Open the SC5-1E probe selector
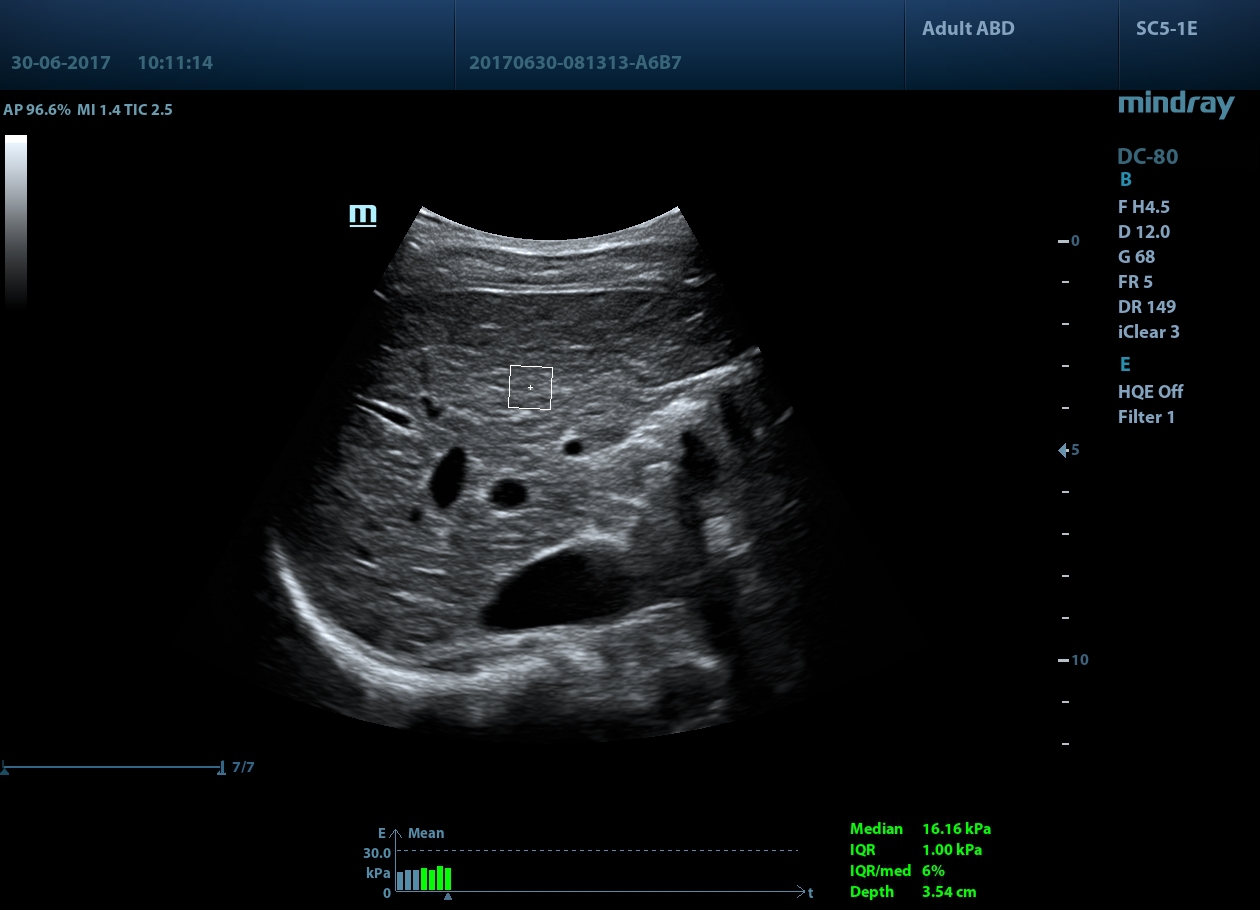The image size is (1260, 910). [x=1166, y=28]
